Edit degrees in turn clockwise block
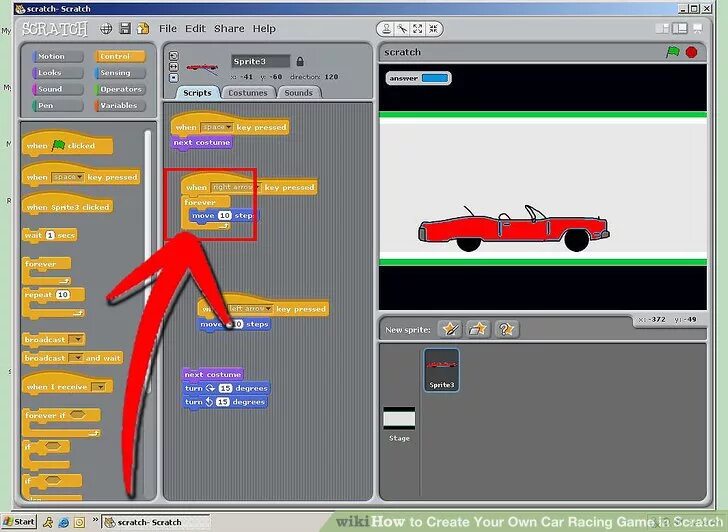Screen dimensions: 728x532 [x=226, y=388]
